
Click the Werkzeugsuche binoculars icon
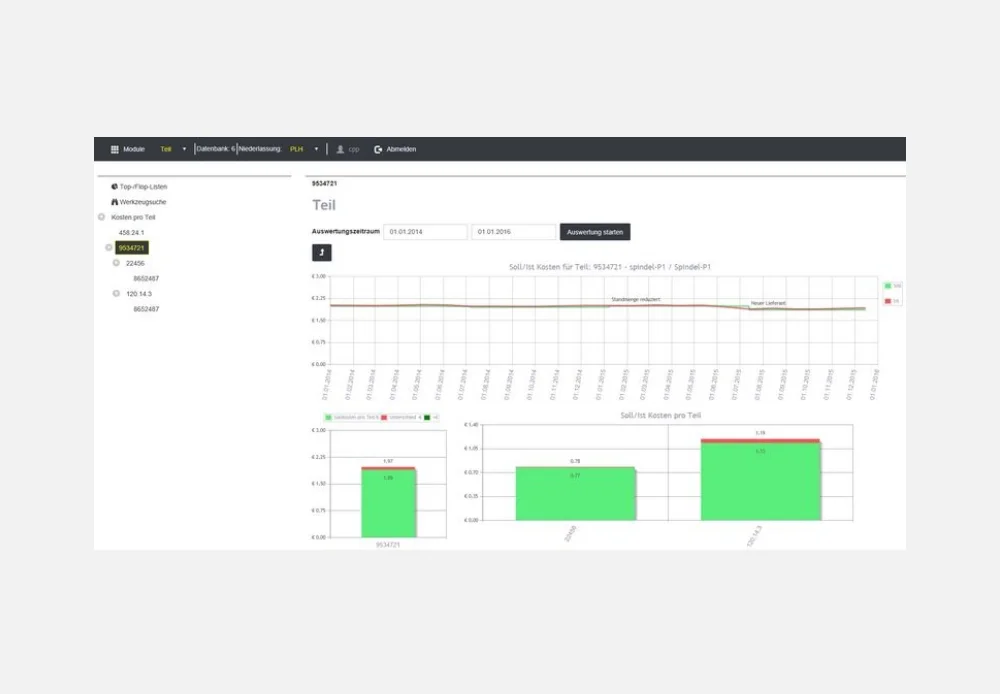tap(115, 202)
